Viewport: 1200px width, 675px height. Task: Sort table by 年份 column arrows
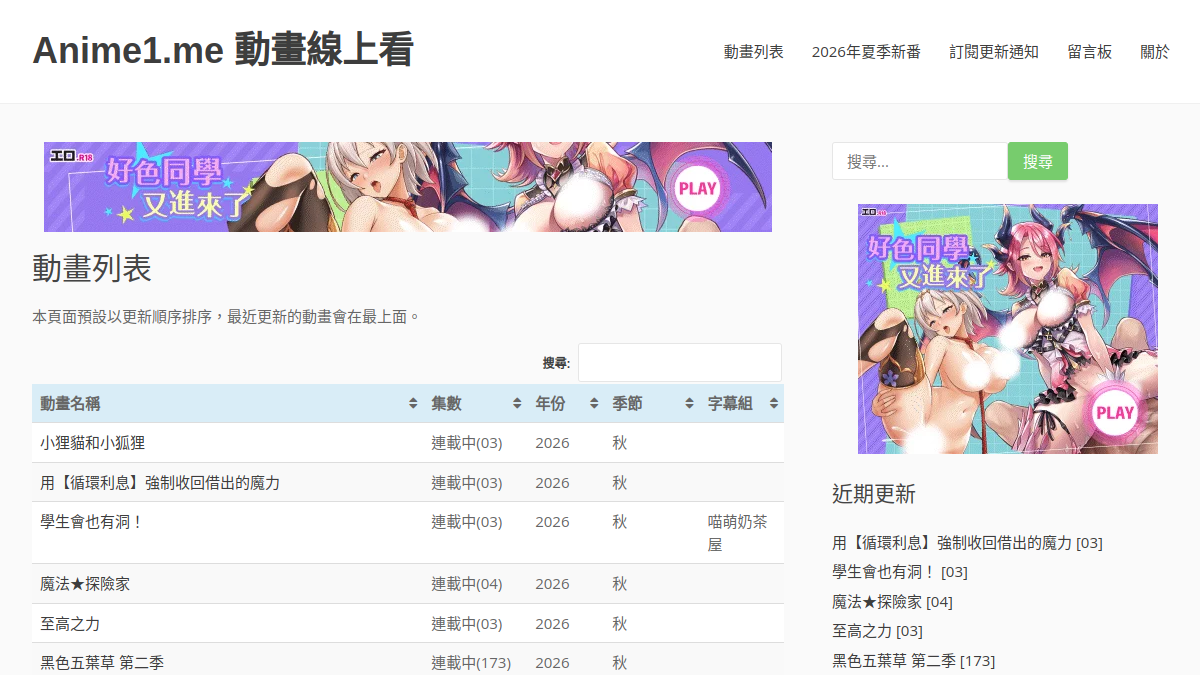coord(595,404)
